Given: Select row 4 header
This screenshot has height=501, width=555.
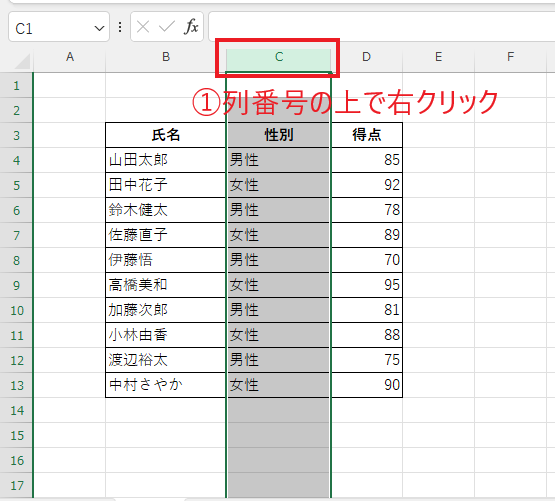Looking at the screenshot, I should tap(16, 160).
